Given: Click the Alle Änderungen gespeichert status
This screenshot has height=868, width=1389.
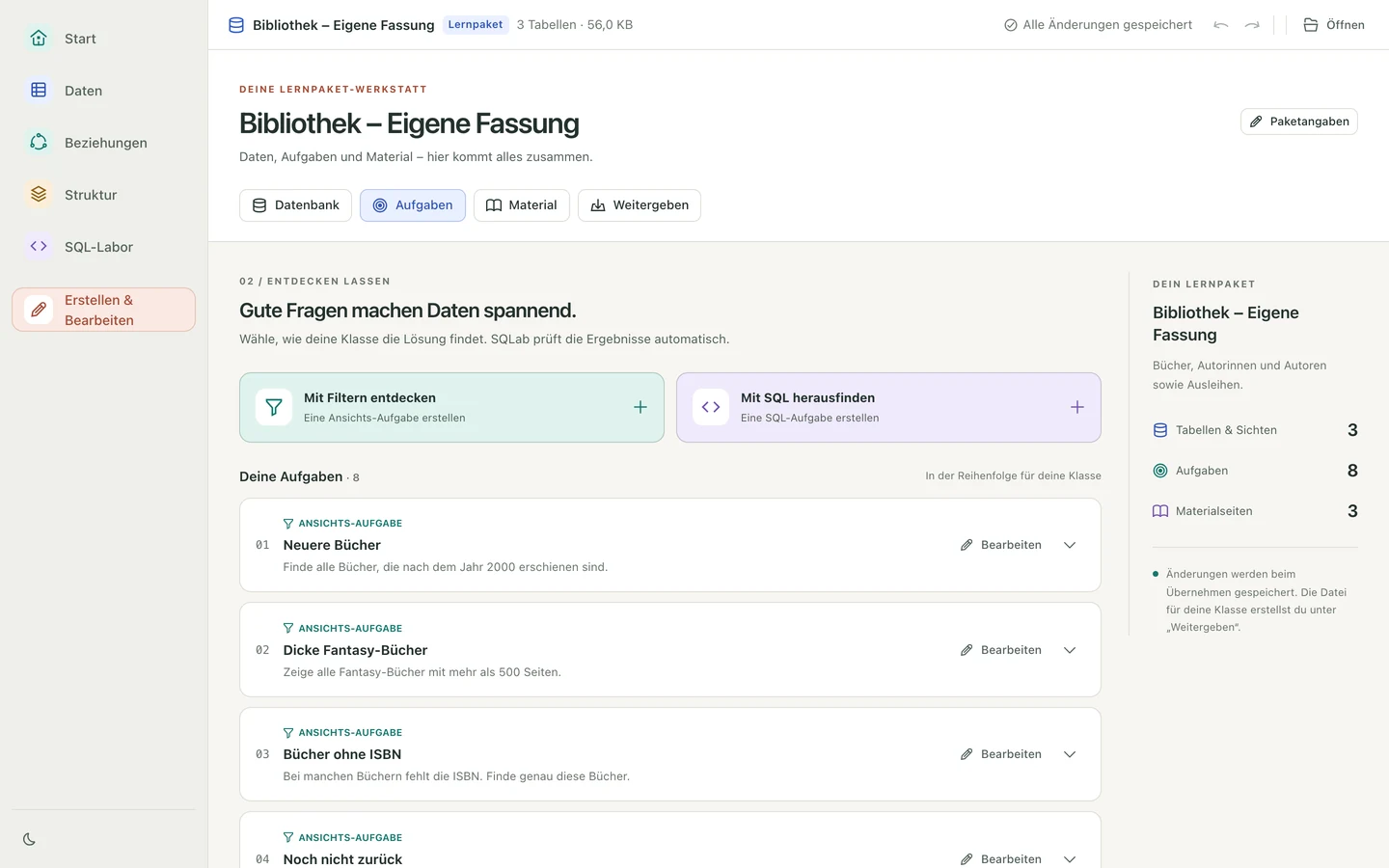Looking at the screenshot, I should coord(1098,25).
